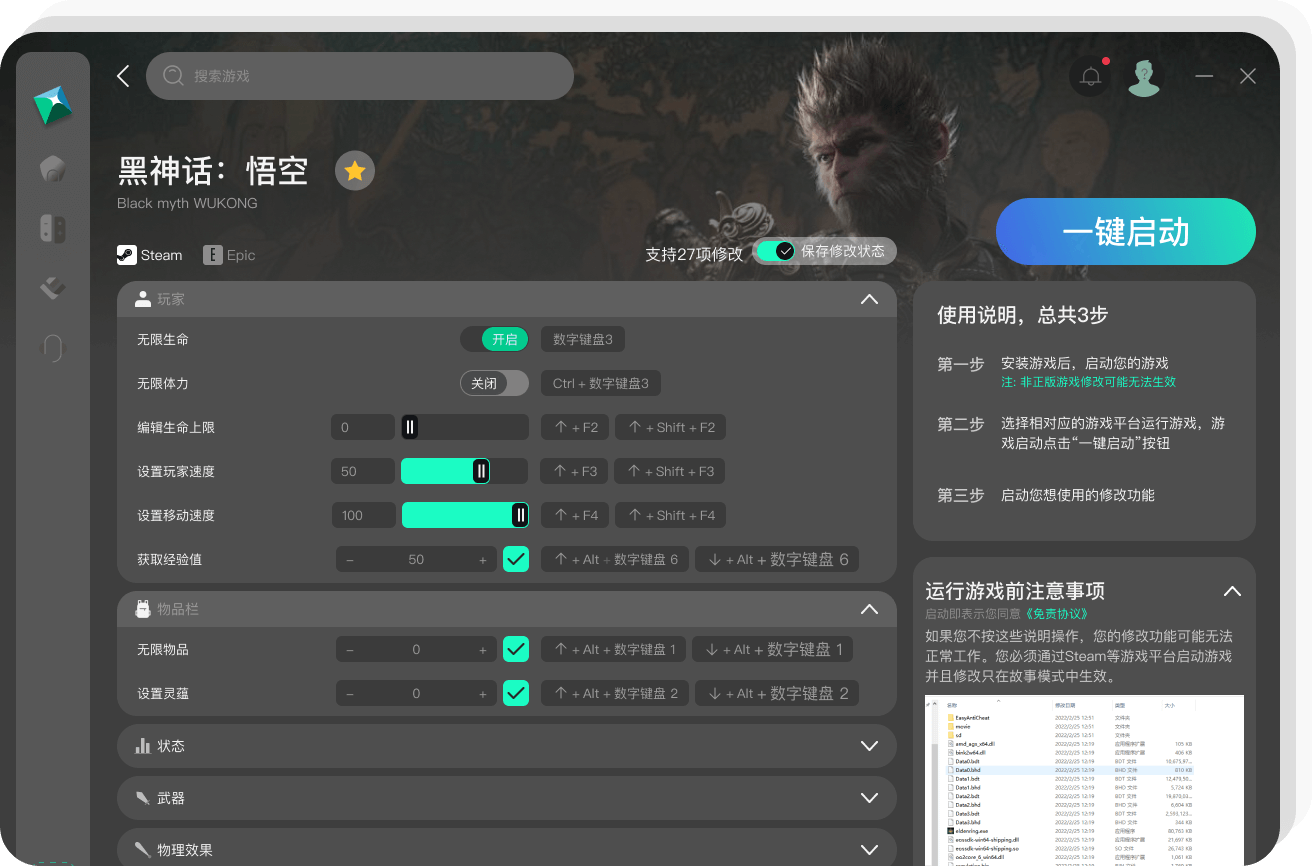Click ↑ + F2 hotkey button
The image size is (1312, 866).
pyautogui.click(x=575, y=427)
